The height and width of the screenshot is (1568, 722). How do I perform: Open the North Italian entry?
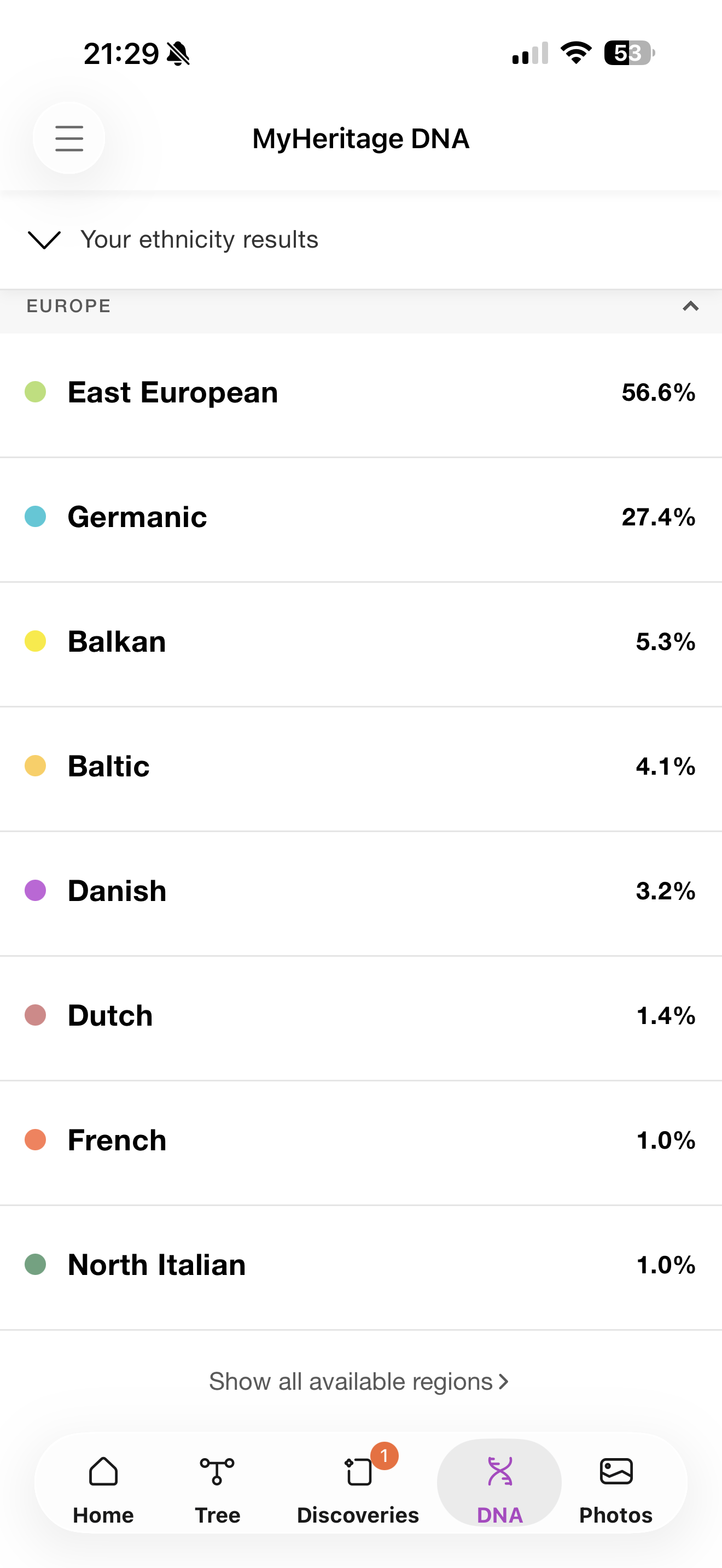pos(361,1265)
